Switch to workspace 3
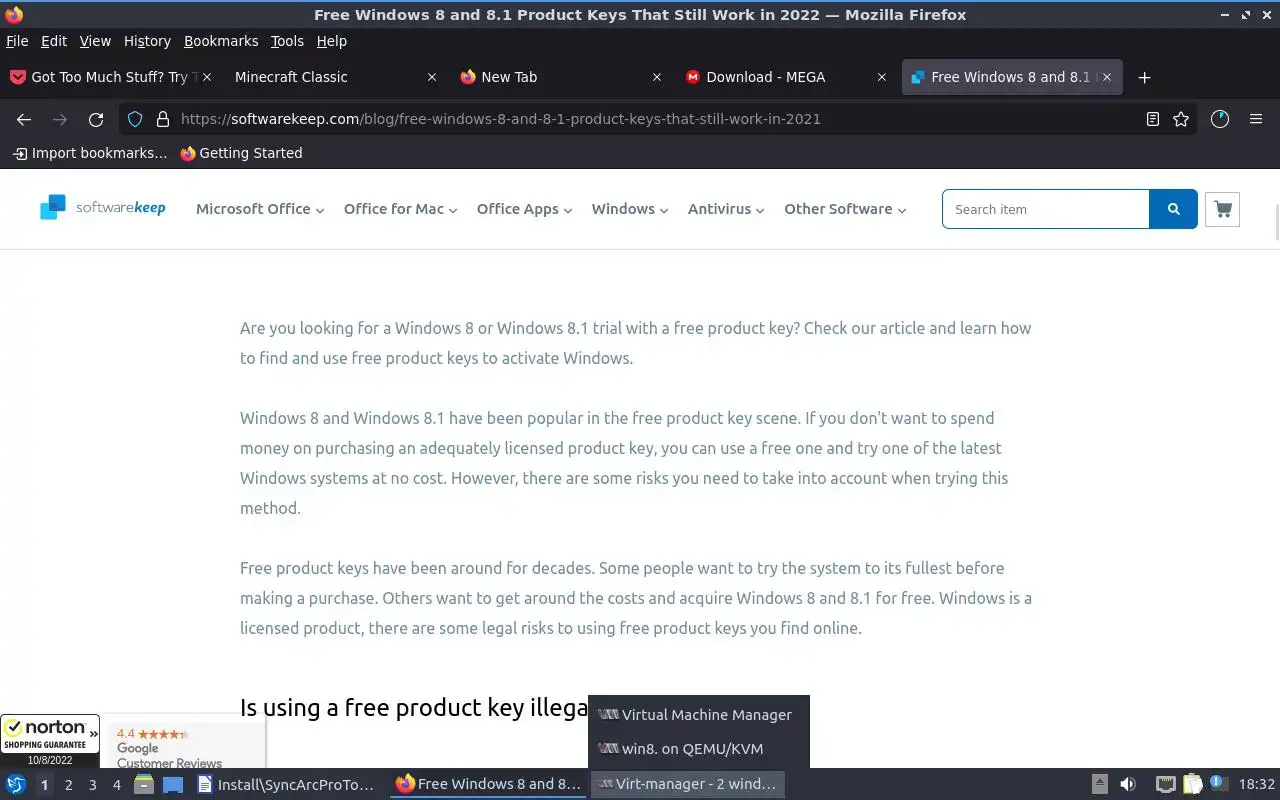The width and height of the screenshot is (1280, 800). [92, 785]
